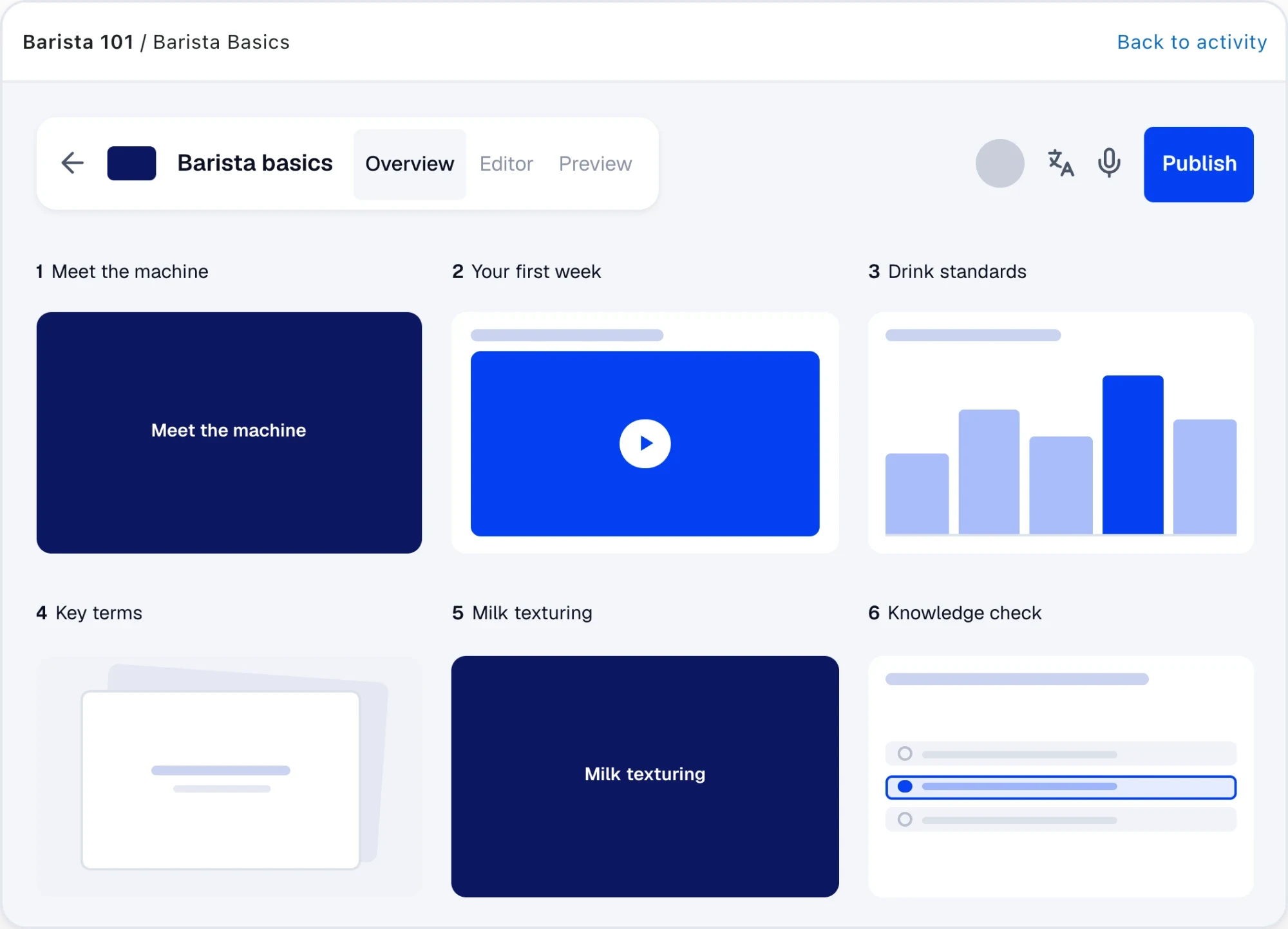
Task: Open the Drink standards chart thumbnail
Action: 1060,433
